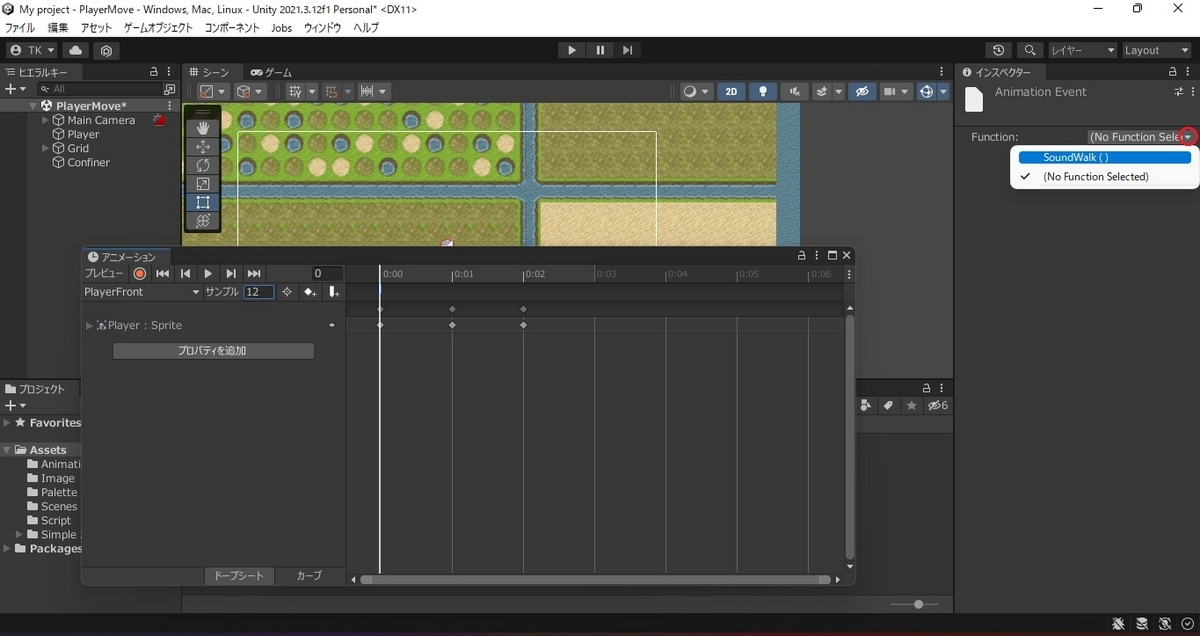This screenshot has height=636, width=1200.
Task: Open the Jobs menu
Action: click(x=281, y=28)
